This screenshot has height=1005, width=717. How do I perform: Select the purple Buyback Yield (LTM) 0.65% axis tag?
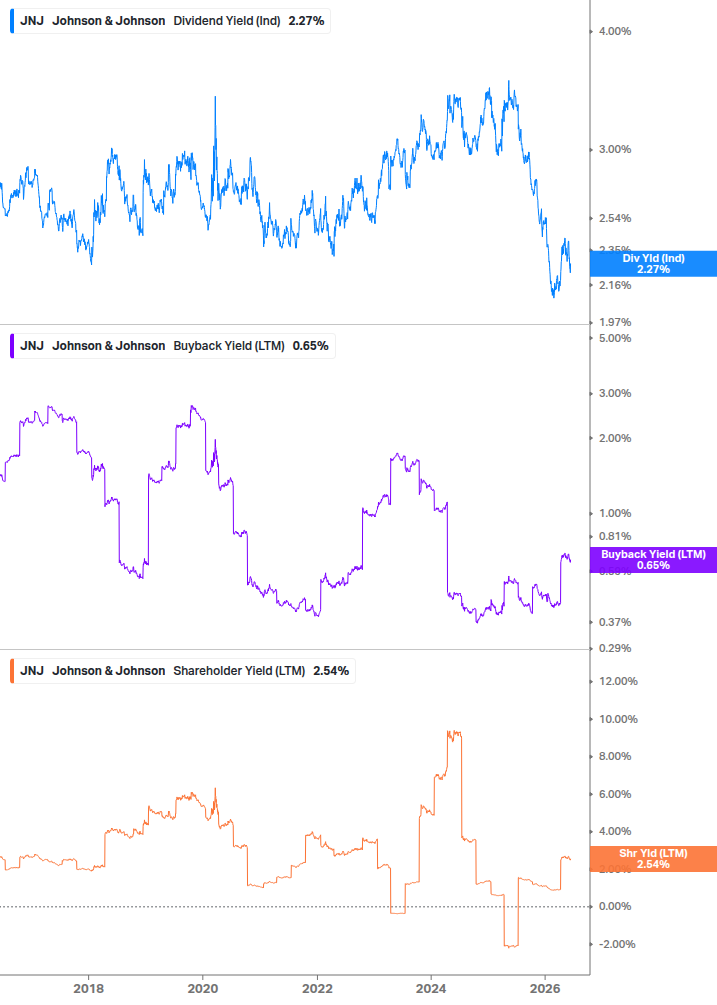(653, 560)
